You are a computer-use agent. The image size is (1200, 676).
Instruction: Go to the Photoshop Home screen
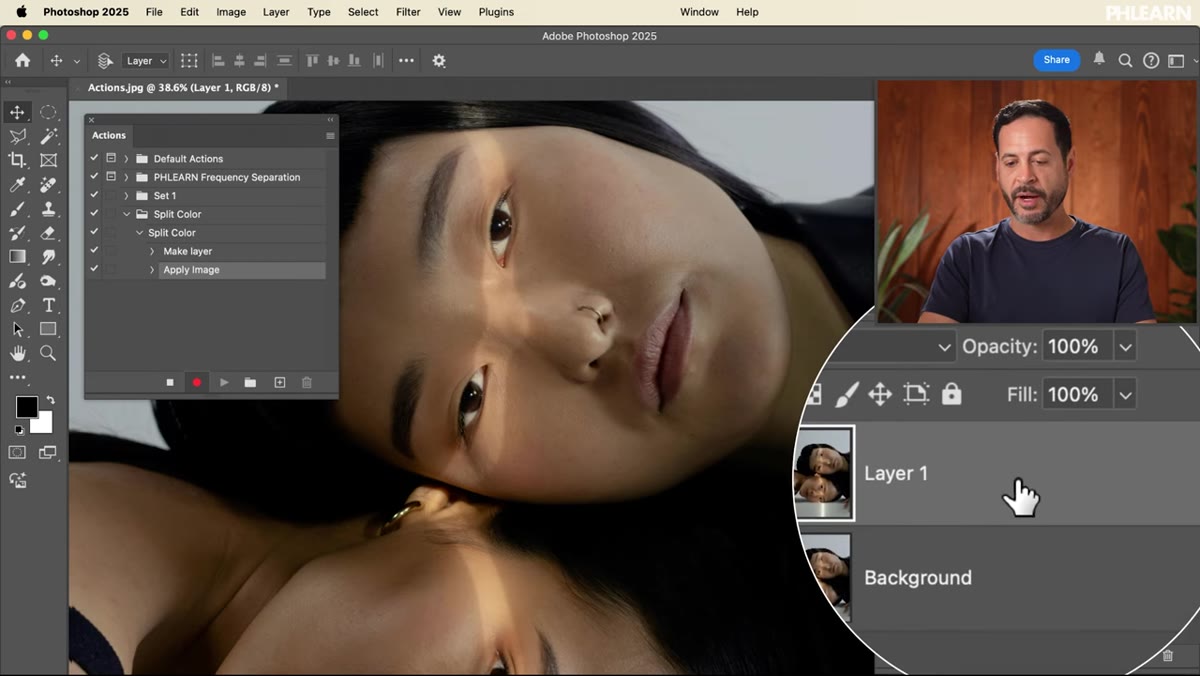tap(22, 60)
